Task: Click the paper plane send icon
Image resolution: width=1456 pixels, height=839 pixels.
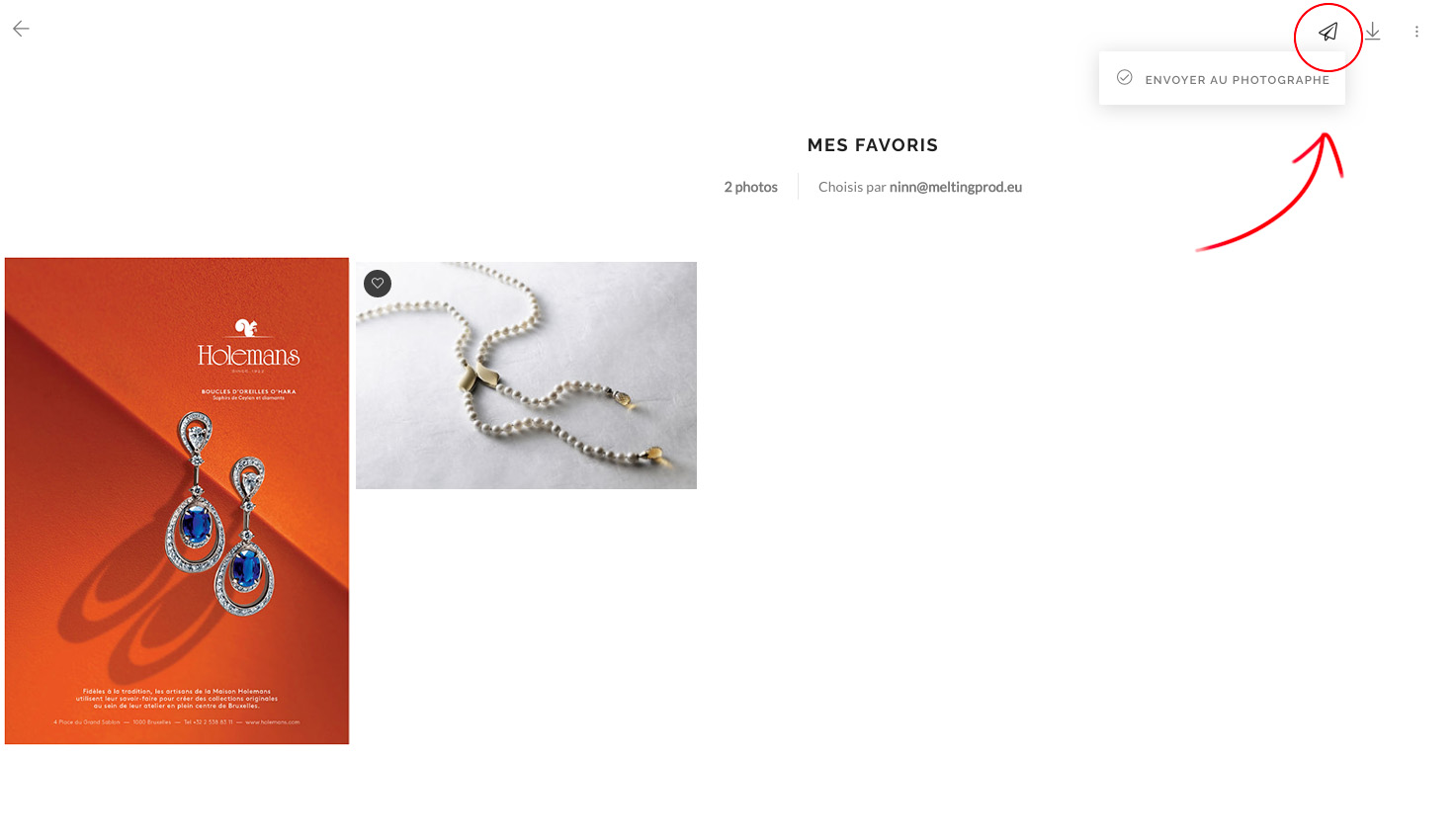Action: click(1328, 32)
